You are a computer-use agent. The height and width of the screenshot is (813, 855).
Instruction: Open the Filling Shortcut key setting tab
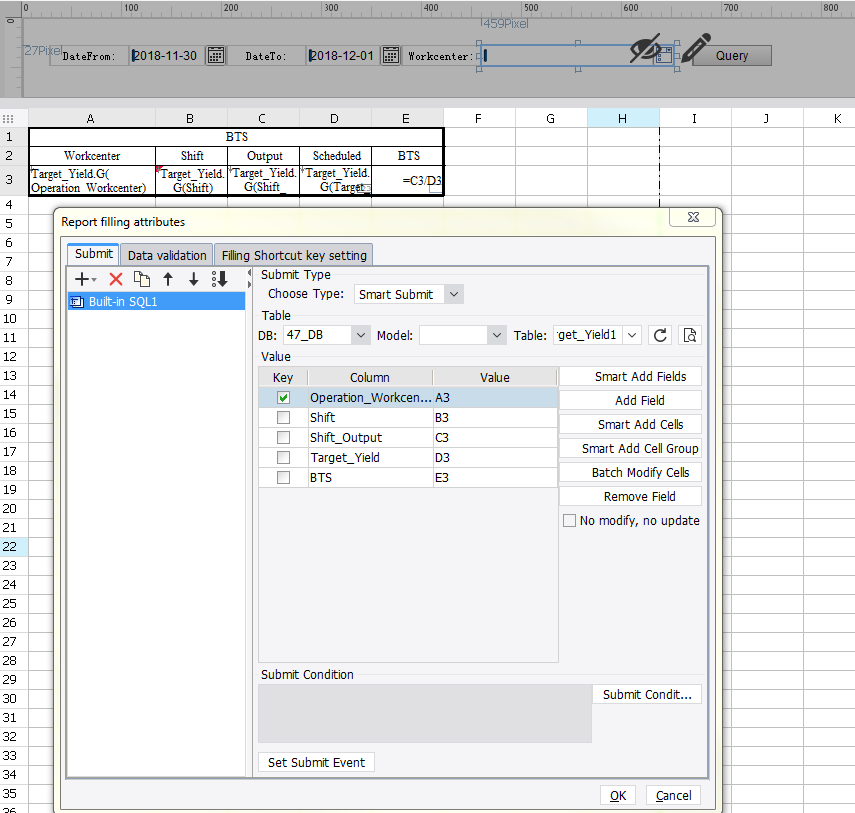click(294, 255)
